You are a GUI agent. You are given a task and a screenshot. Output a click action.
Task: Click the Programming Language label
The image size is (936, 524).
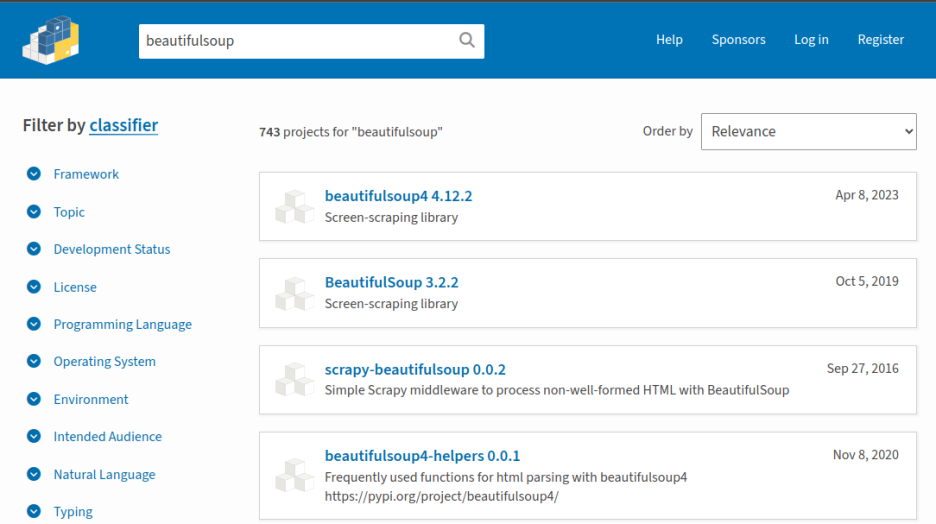click(x=122, y=325)
